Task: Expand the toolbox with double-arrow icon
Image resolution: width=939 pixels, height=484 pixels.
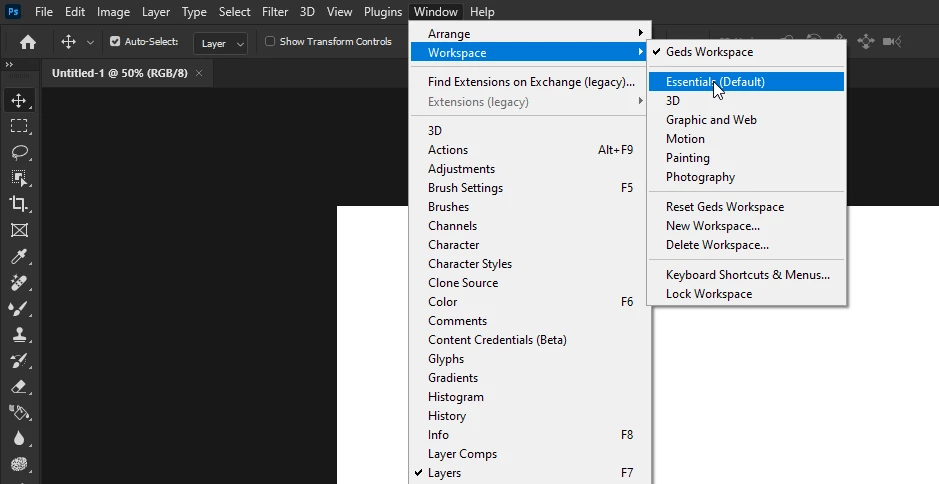Action: pyautogui.click(x=9, y=64)
